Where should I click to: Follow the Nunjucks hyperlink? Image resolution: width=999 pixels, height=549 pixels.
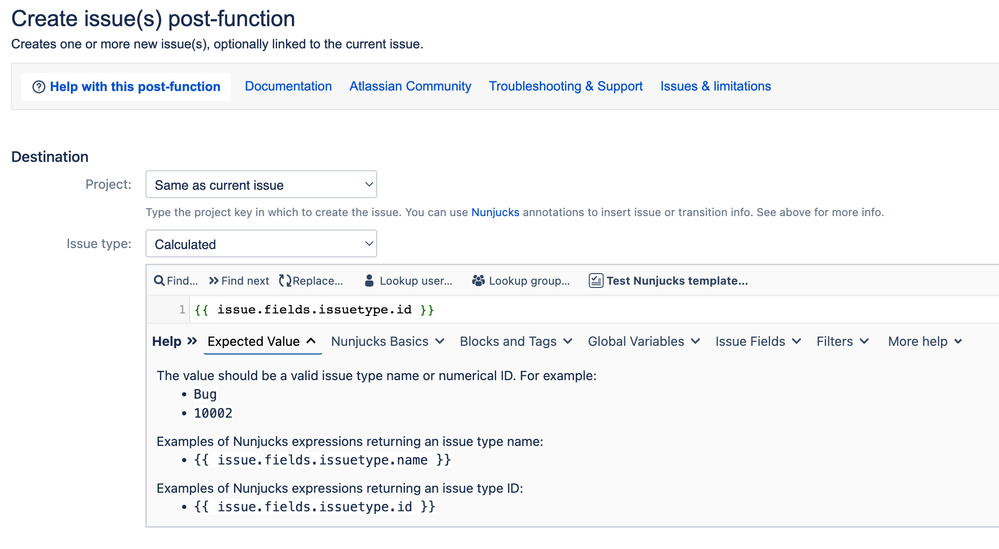495,212
